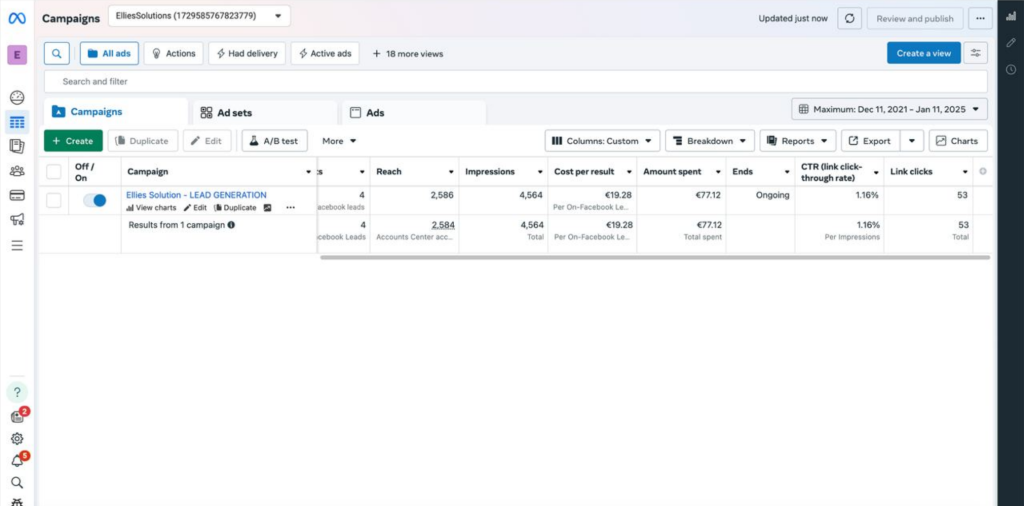
Task: Open Audiences people icon in sidebar
Action: tap(17, 171)
